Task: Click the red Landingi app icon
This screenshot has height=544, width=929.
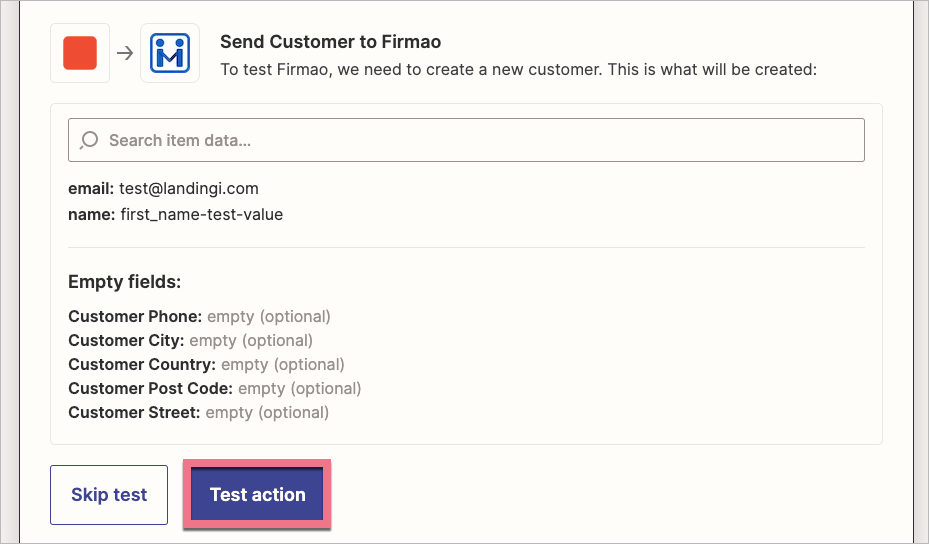Action: point(80,53)
